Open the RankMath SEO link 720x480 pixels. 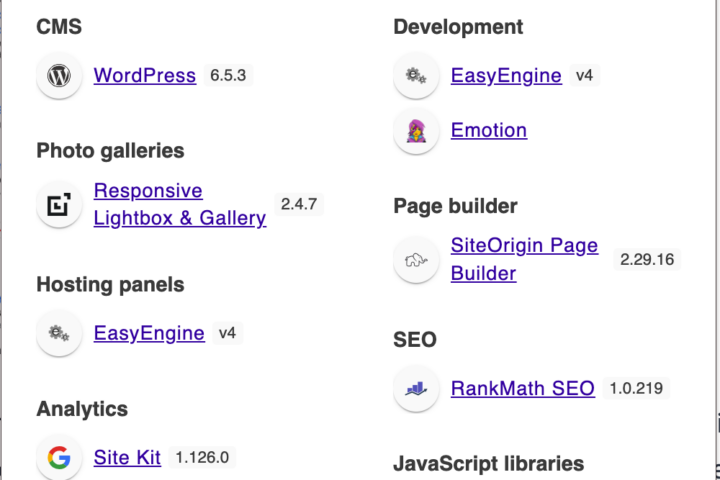(x=523, y=389)
